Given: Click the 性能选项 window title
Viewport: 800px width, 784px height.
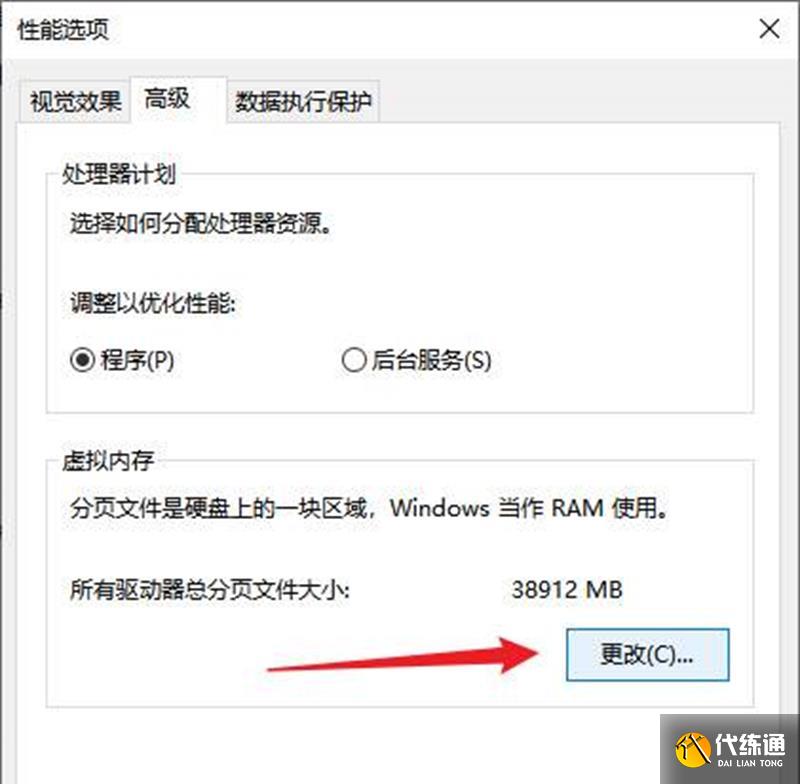Looking at the screenshot, I should (x=63, y=30).
